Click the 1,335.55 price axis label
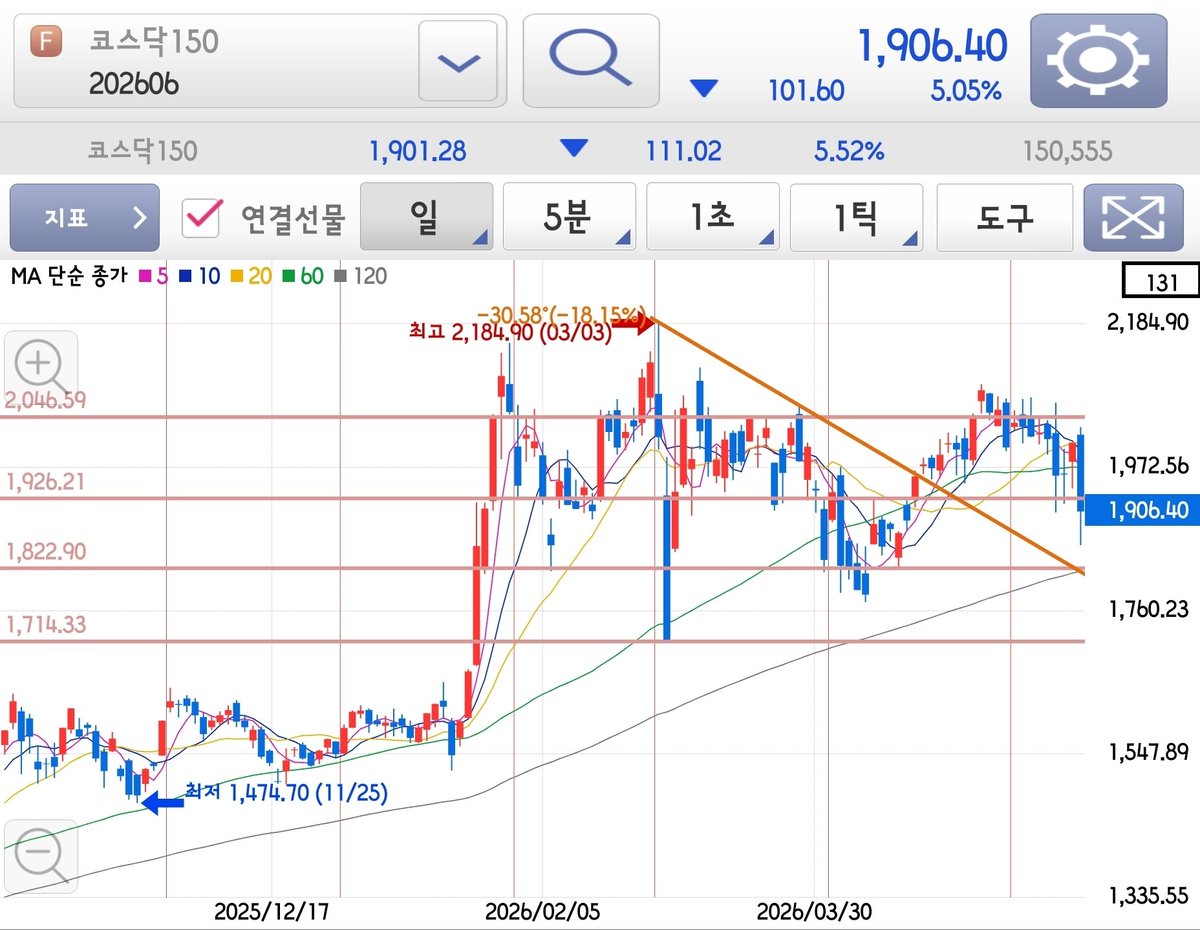The width and height of the screenshot is (1200, 930). point(1149,894)
